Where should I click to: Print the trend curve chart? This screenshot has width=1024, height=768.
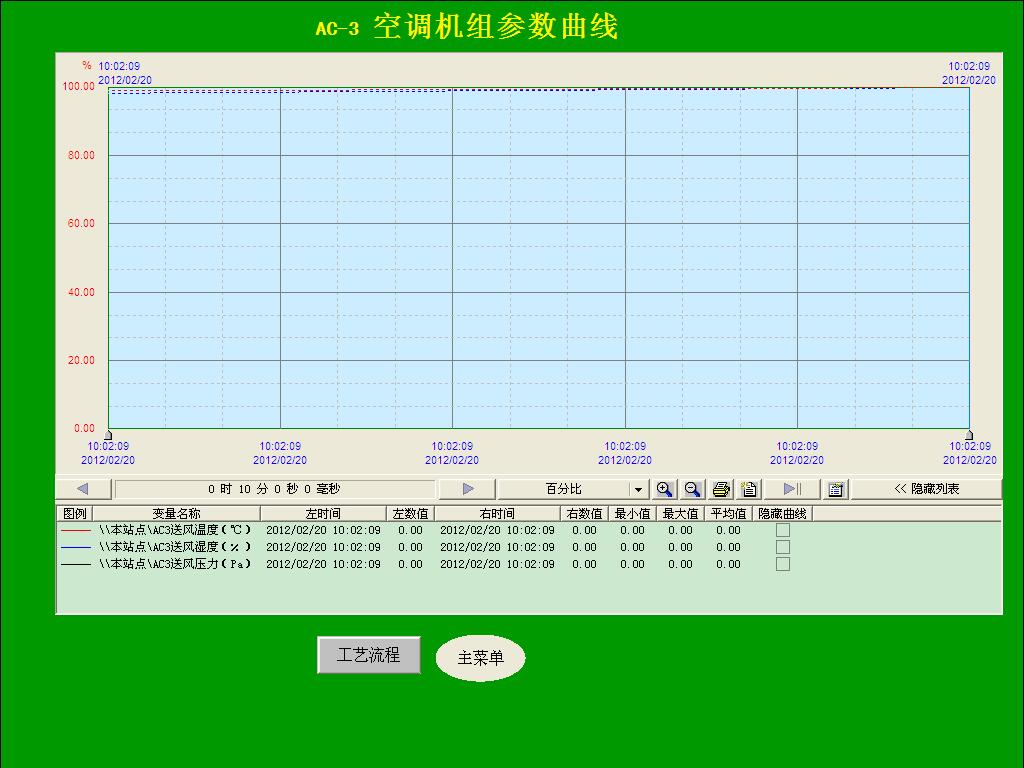click(x=721, y=489)
